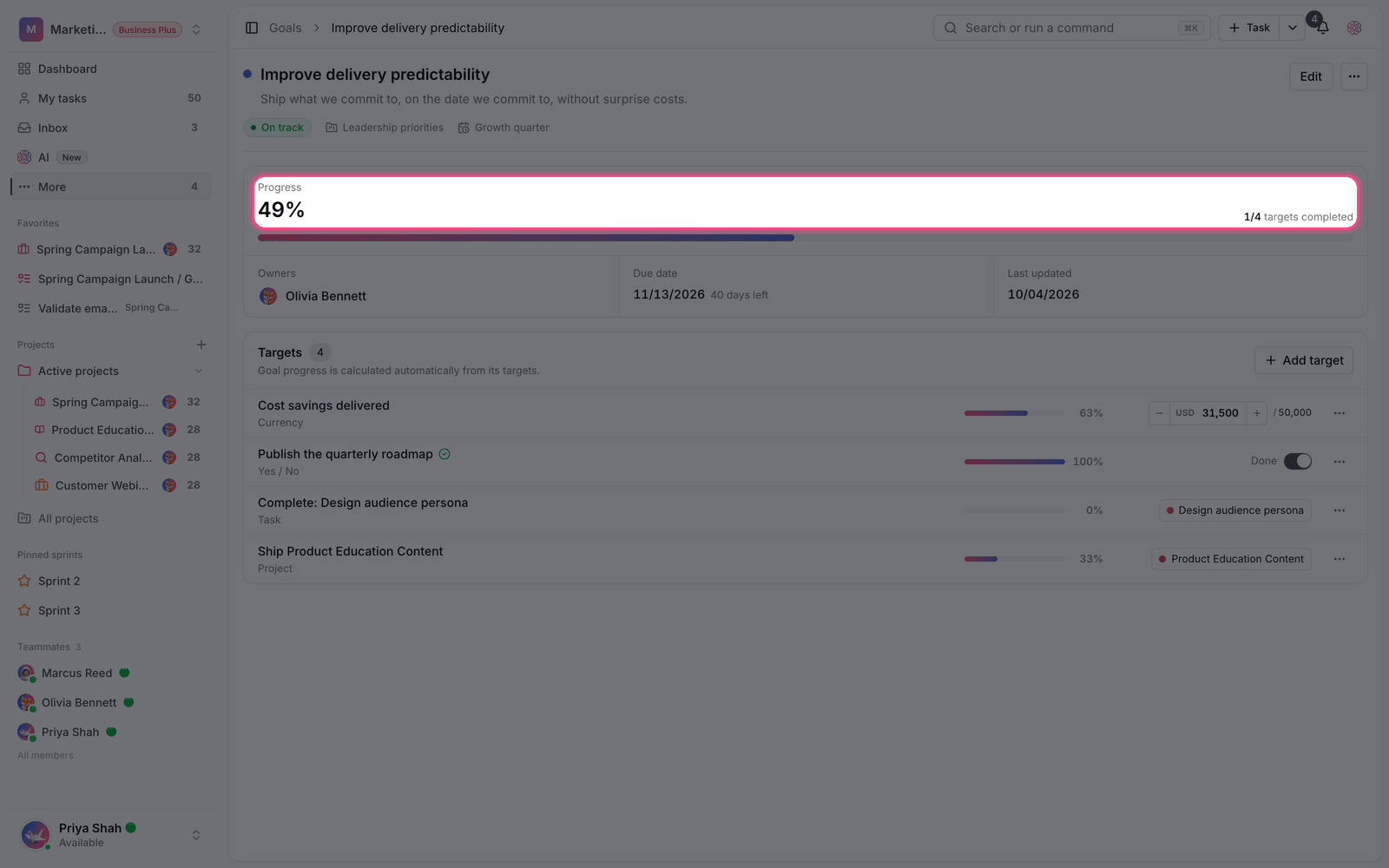Viewport: 1389px width, 868px height.
Task: Open pinned Sprint 3
Action: [x=111, y=610]
